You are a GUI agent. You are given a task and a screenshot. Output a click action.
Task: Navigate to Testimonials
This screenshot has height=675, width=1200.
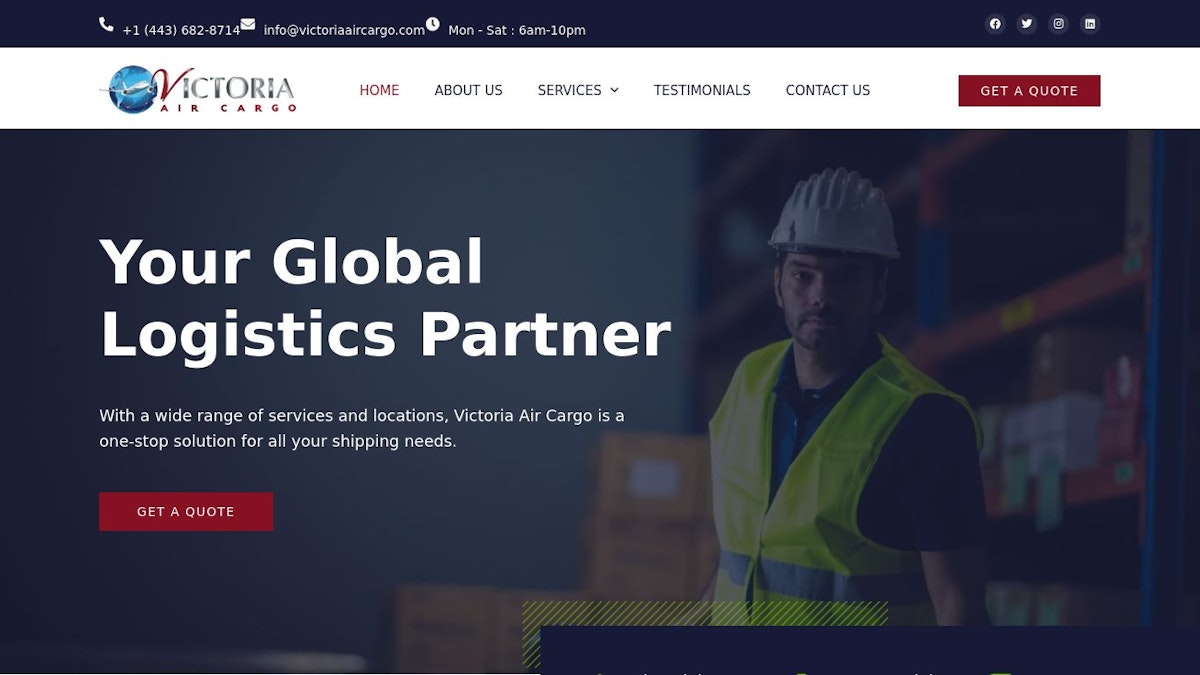(x=702, y=90)
